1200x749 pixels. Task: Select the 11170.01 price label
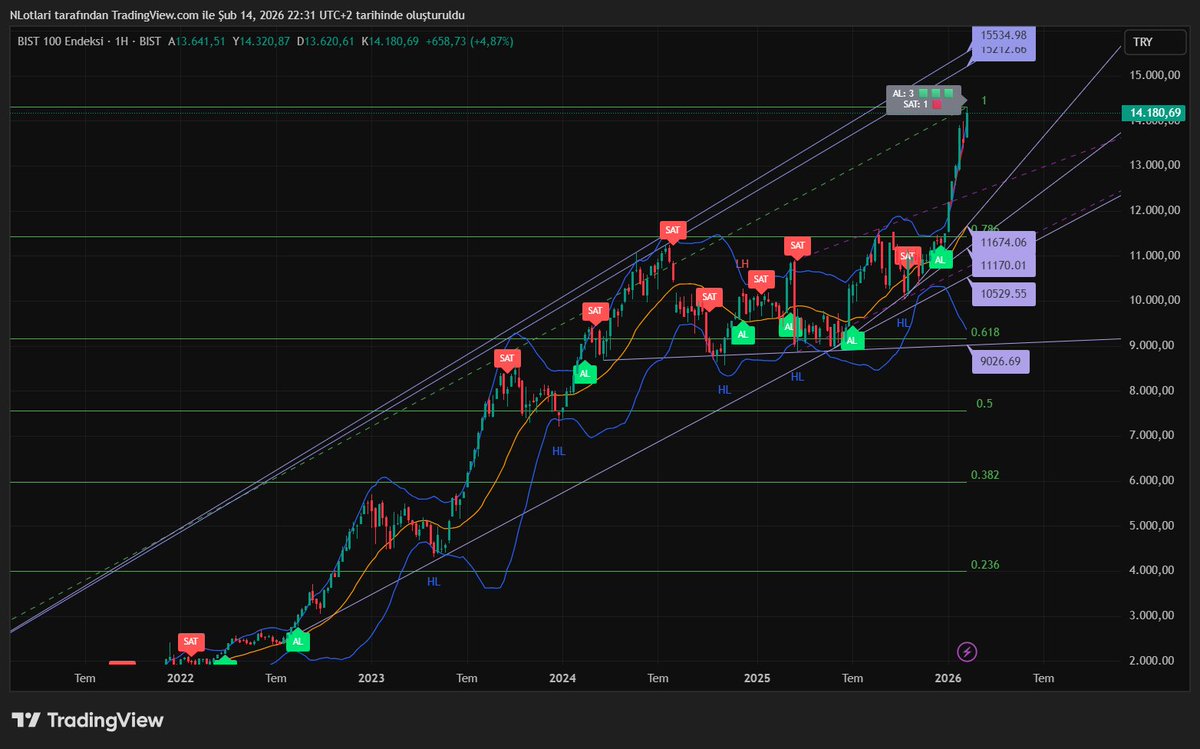pos(1004,266)
